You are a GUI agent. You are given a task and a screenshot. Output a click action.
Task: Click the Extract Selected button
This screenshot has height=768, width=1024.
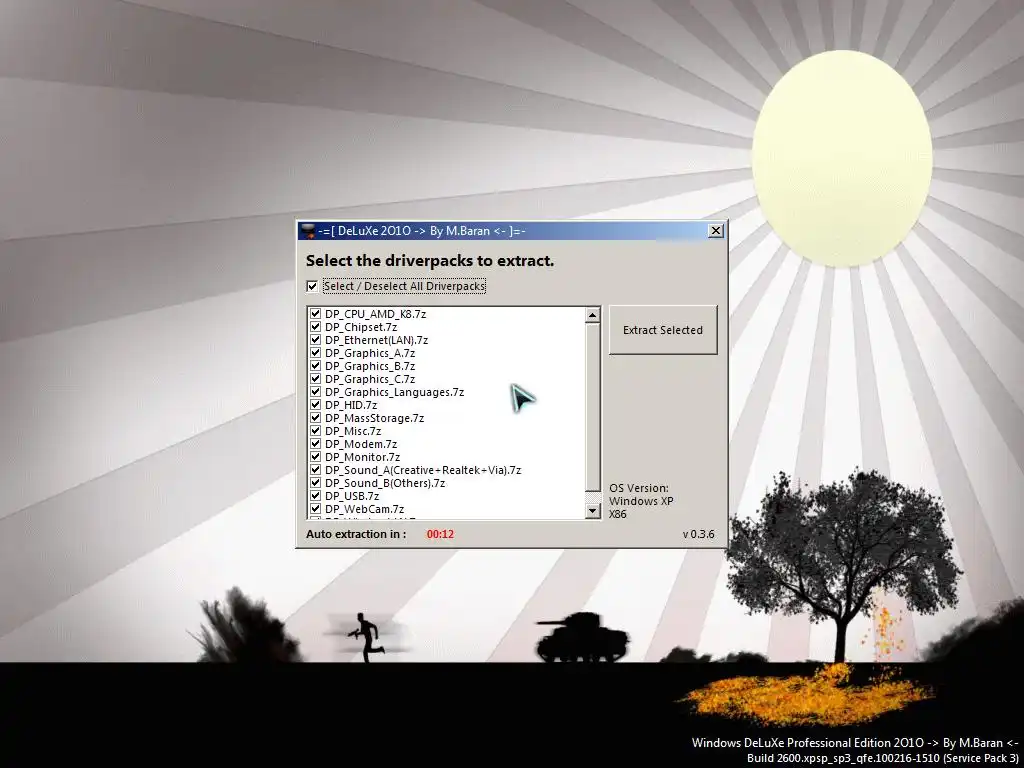(663, 330)
